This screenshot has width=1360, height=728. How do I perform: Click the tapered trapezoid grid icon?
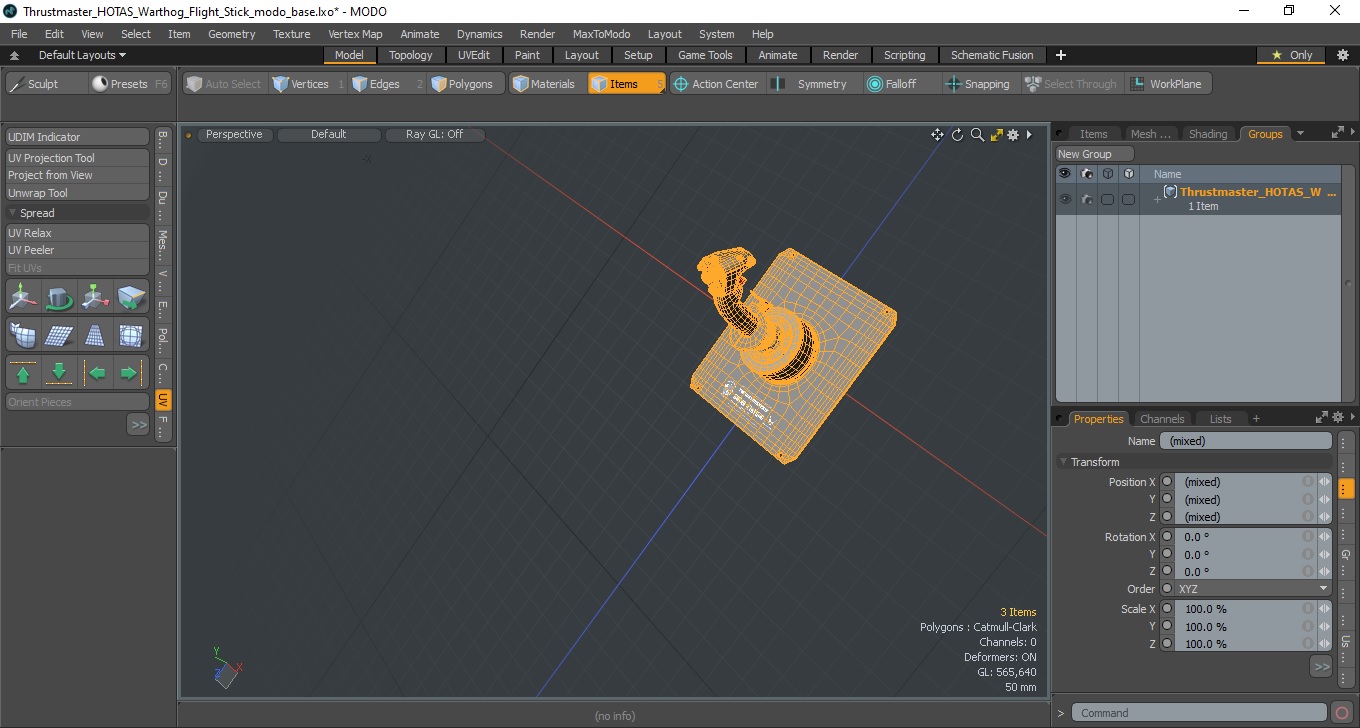point(96,335)
